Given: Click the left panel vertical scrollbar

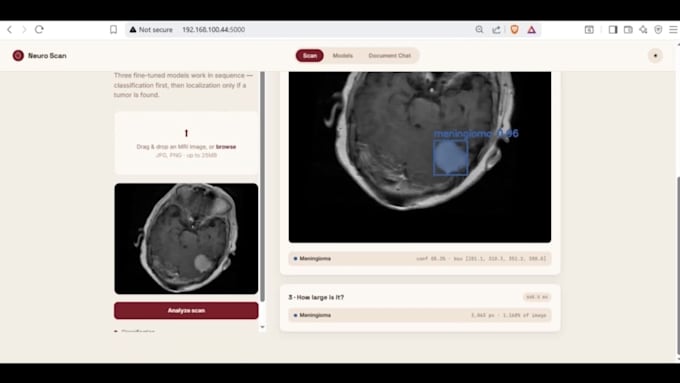Looking at the screenshot, I should pos(262,187).
